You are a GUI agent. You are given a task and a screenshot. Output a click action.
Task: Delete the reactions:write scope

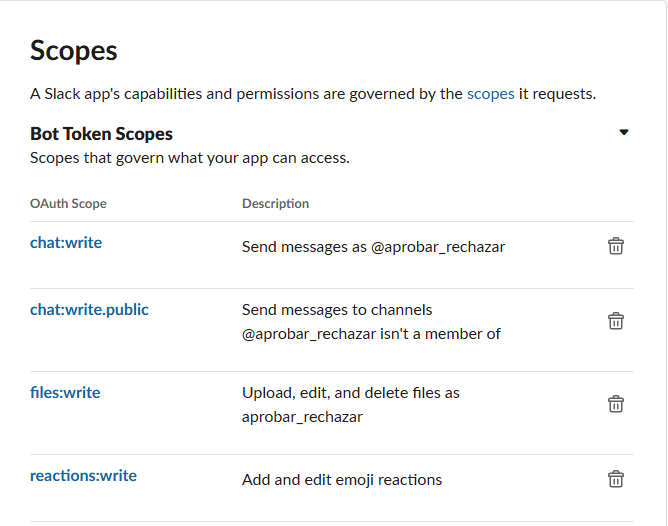point(616,479)
